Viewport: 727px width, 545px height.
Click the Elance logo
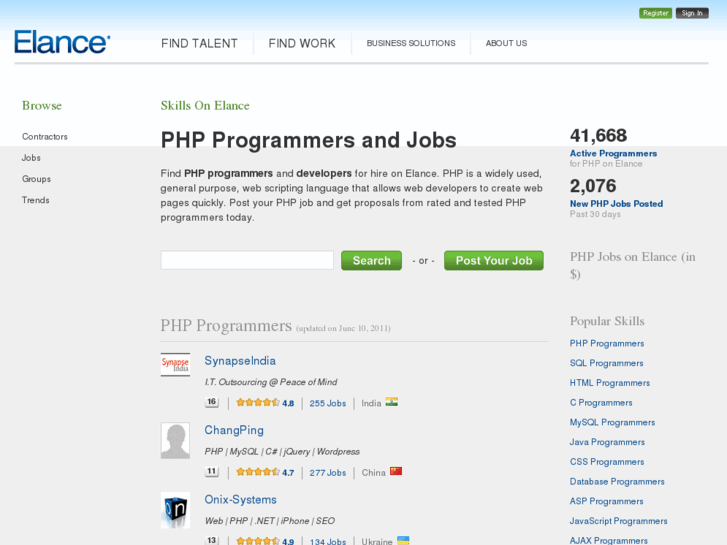[x=62, y=42]
